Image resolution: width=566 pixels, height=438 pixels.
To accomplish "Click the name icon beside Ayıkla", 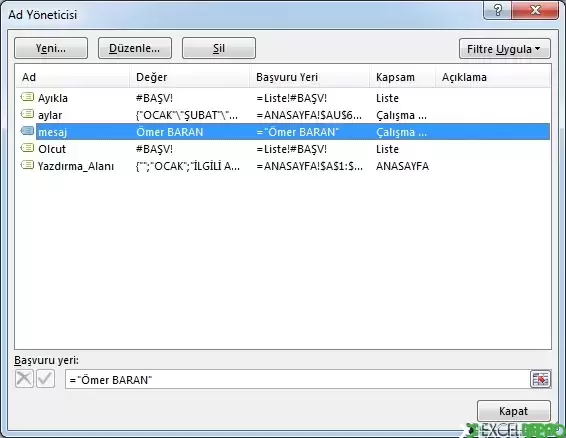I will click(27, 97).
